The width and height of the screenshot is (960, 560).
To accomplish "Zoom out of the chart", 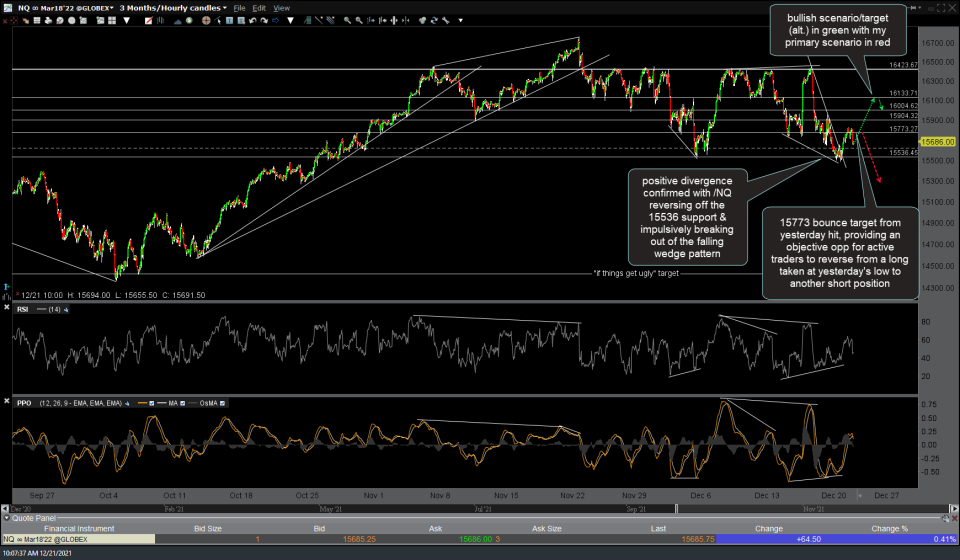I will click(x=359, y=20).
